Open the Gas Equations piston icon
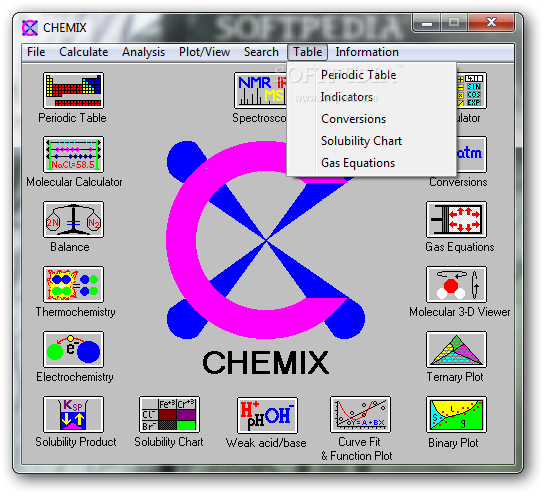Screen dimensions: 544x494 click(x=456, y=219)
